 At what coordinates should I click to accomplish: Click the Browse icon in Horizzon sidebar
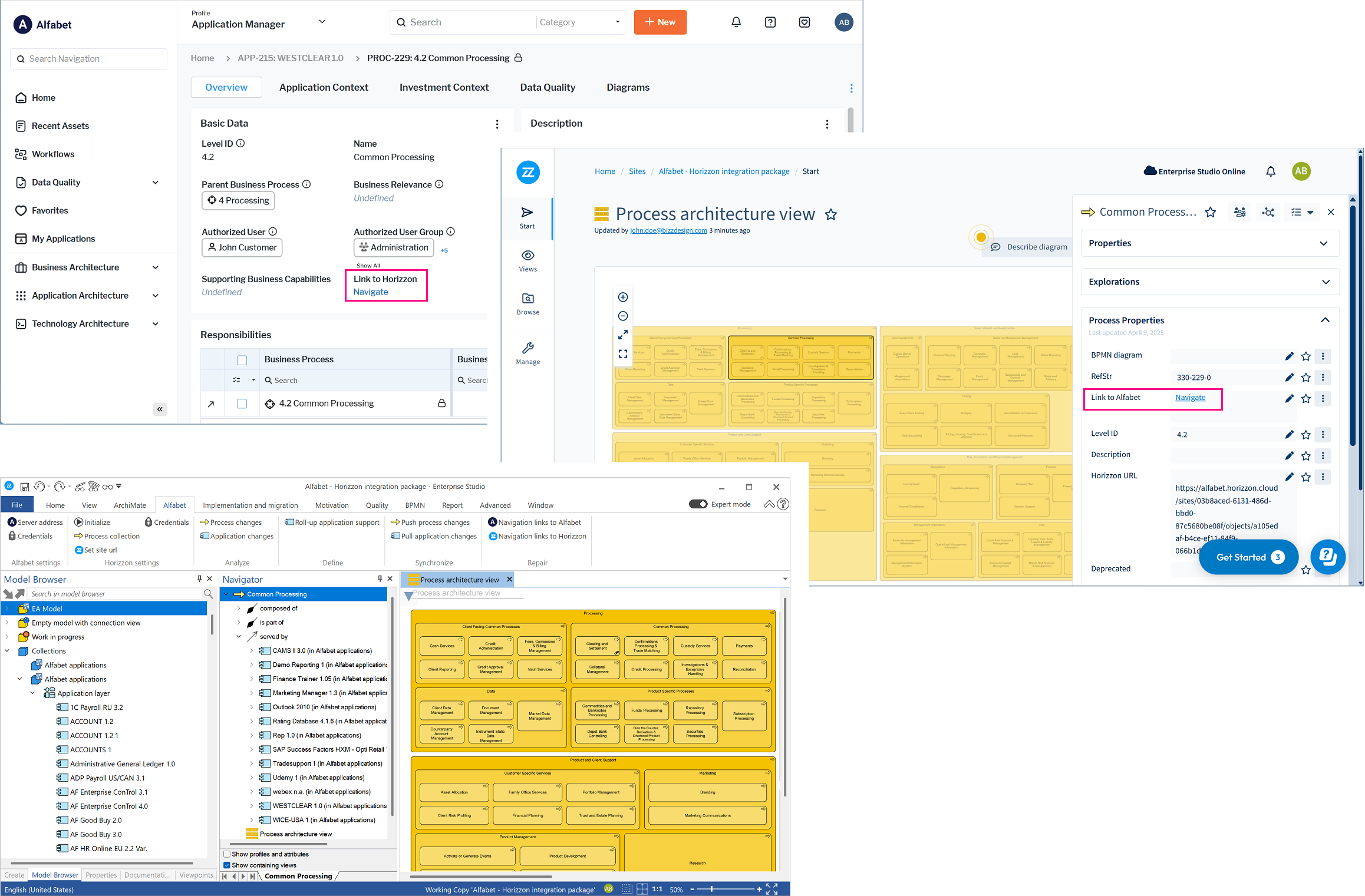(x=527, y=303)
